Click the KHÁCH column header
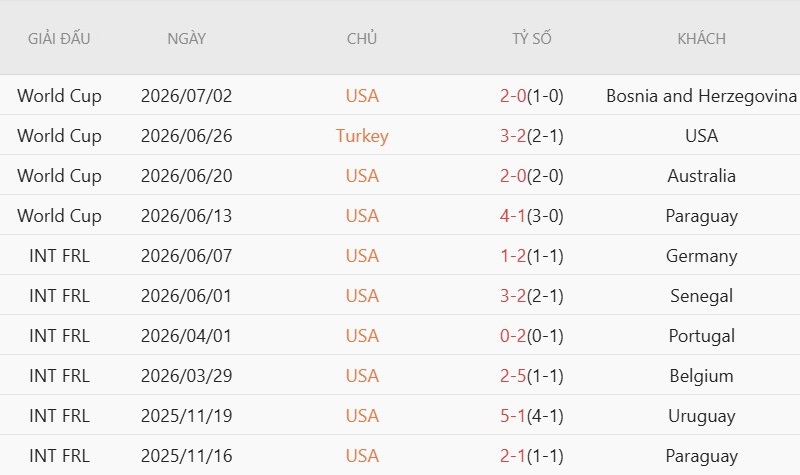This screenshot has width=800, height=475. 702,38
